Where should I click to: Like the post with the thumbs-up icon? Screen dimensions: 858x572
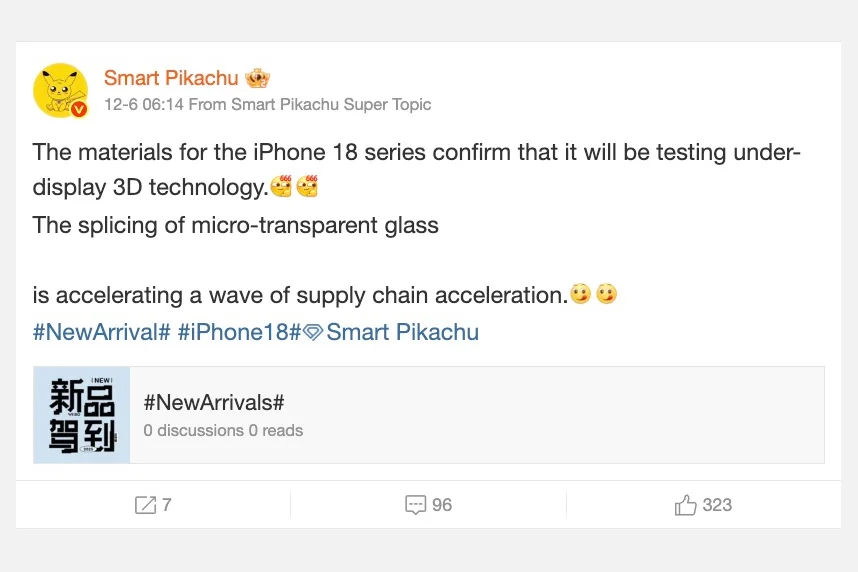686,505
